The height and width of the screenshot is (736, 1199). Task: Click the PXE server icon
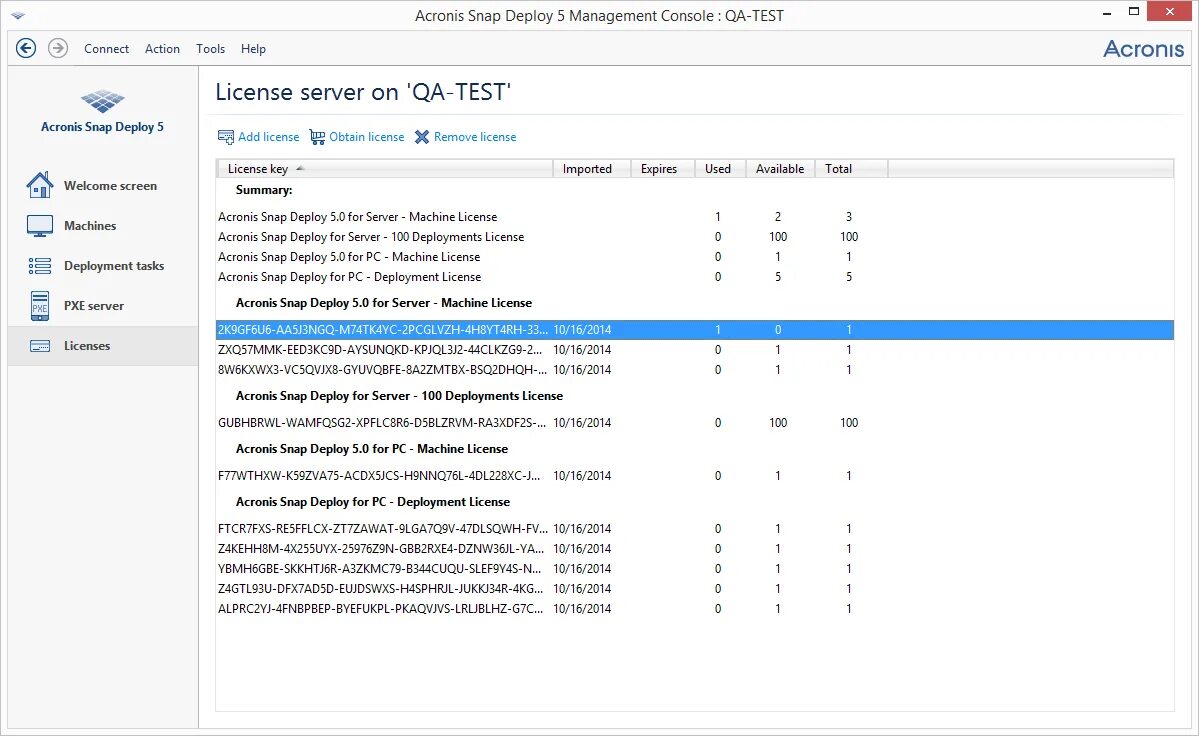(x=40, y=306)
